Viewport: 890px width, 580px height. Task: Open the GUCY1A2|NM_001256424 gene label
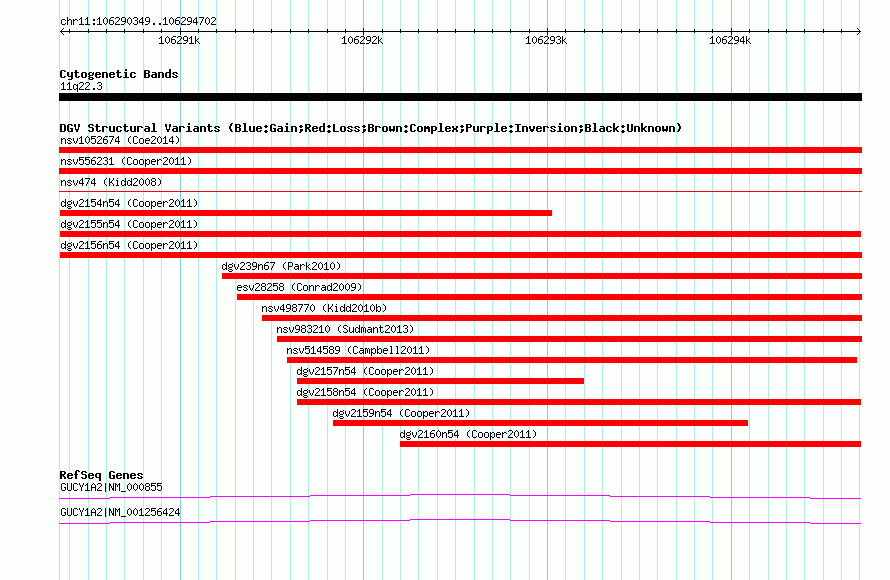click(120, 512)
